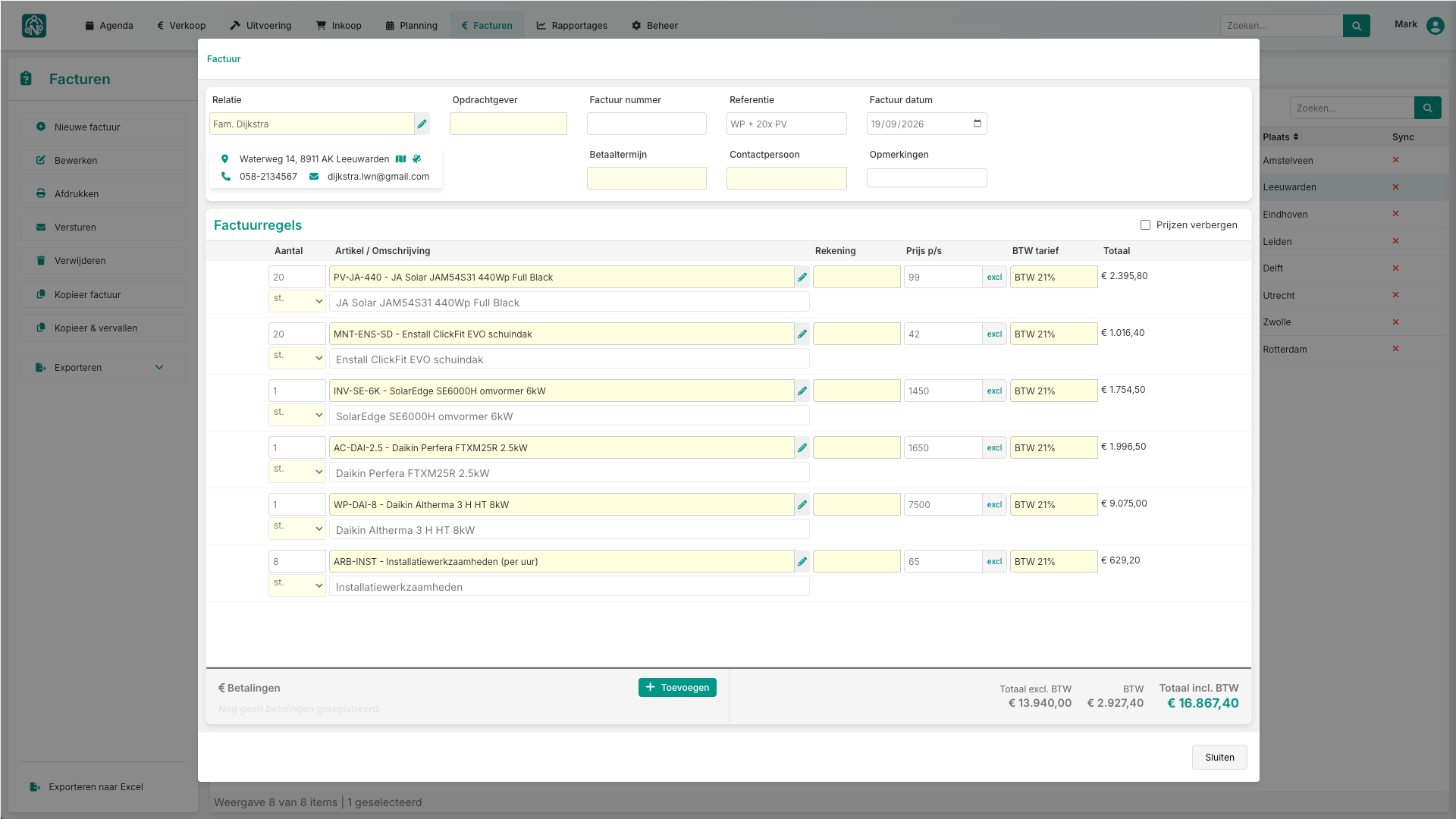Toggle excl on price 42 row
1456x819 pixels.
(x=994, y=334)
